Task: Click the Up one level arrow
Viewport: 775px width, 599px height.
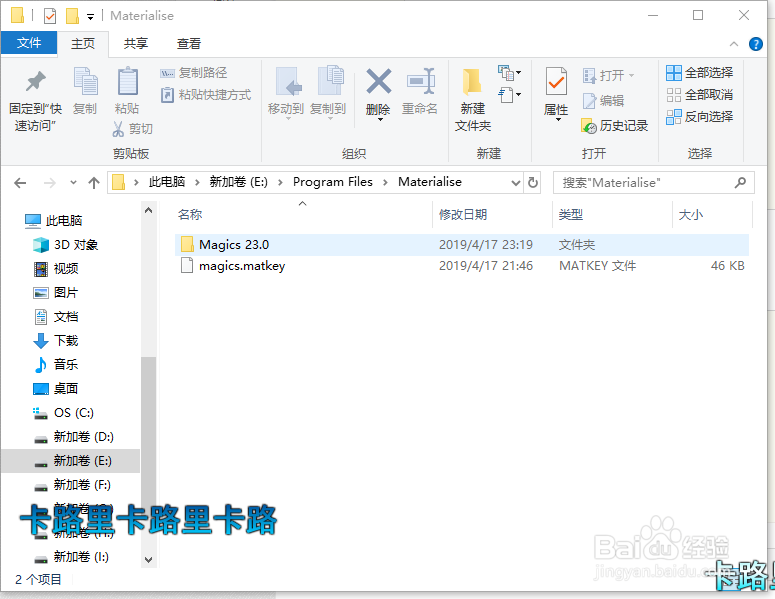Action: (94, 183)
